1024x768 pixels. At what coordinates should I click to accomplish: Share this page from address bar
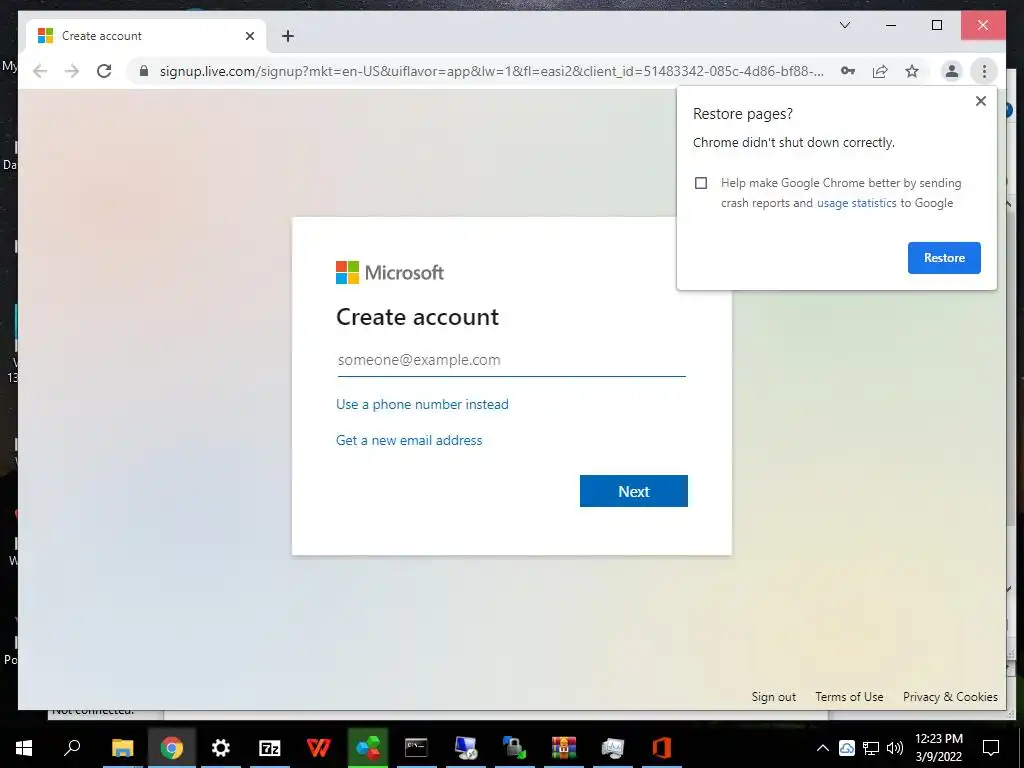(880, 71)
